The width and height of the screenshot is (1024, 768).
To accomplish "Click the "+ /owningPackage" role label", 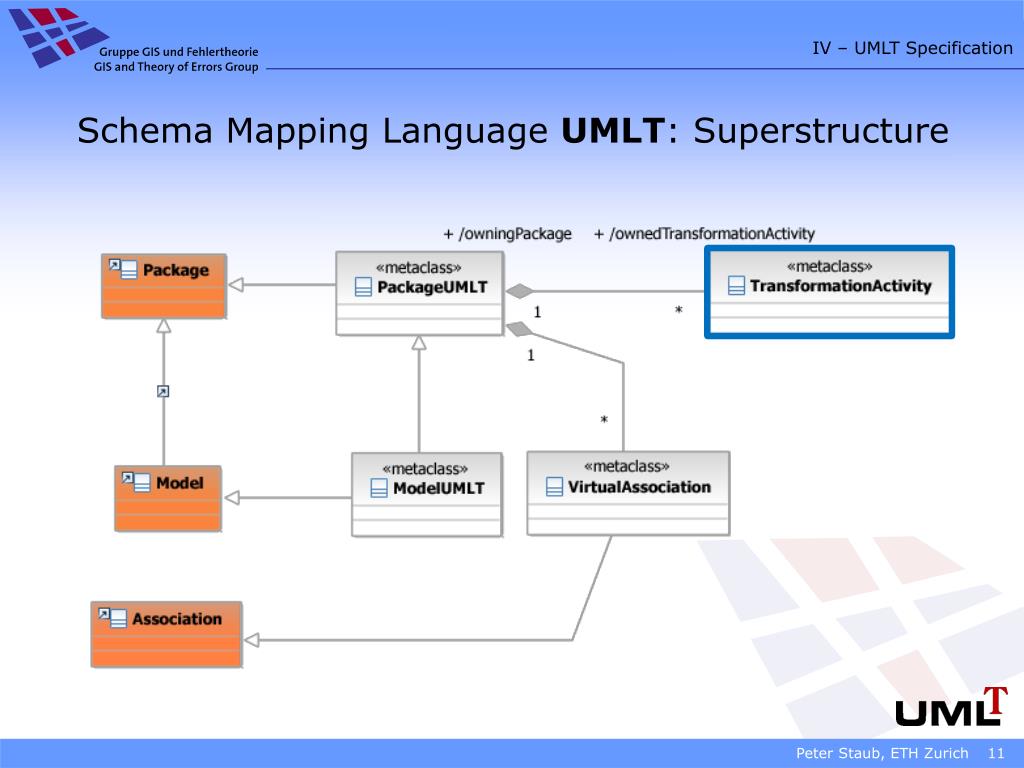I will tap(507, 234).
